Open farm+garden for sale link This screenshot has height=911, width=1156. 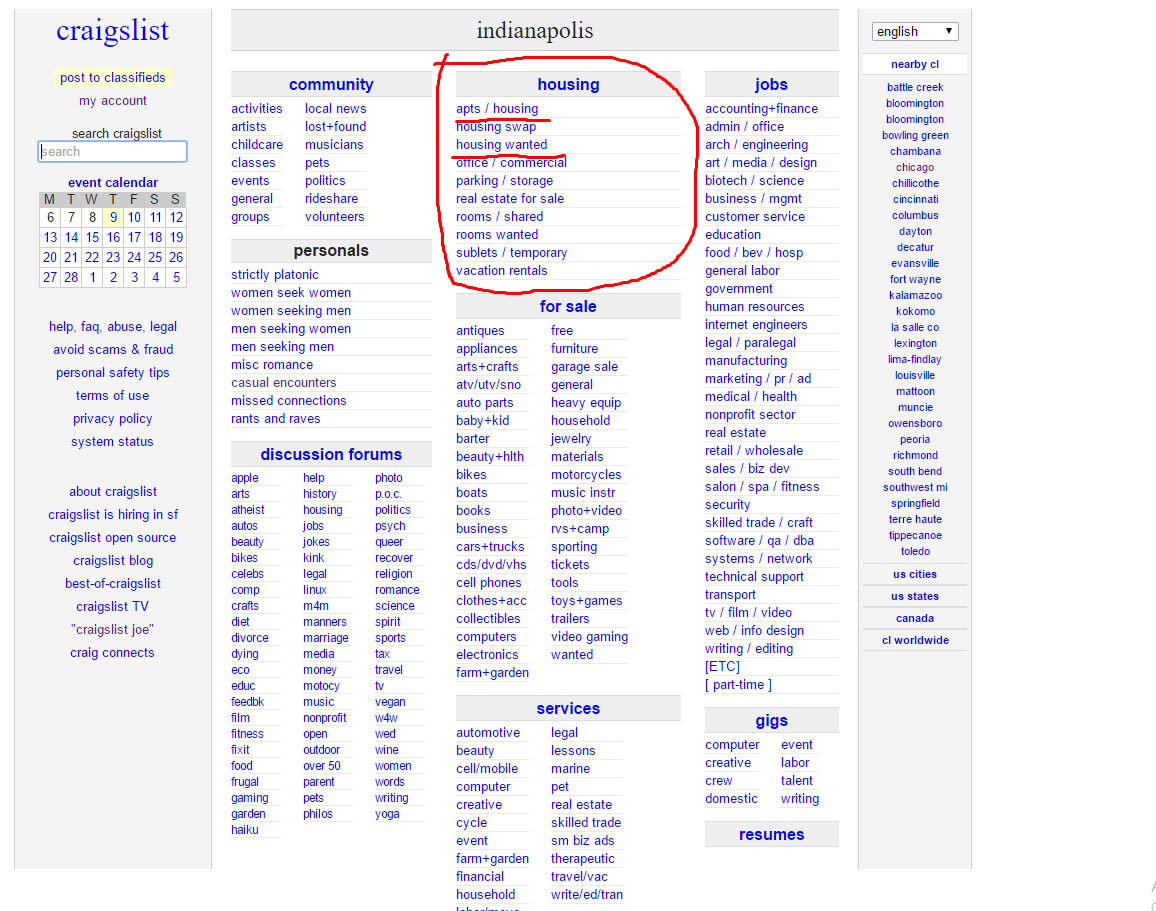(492, 672)
